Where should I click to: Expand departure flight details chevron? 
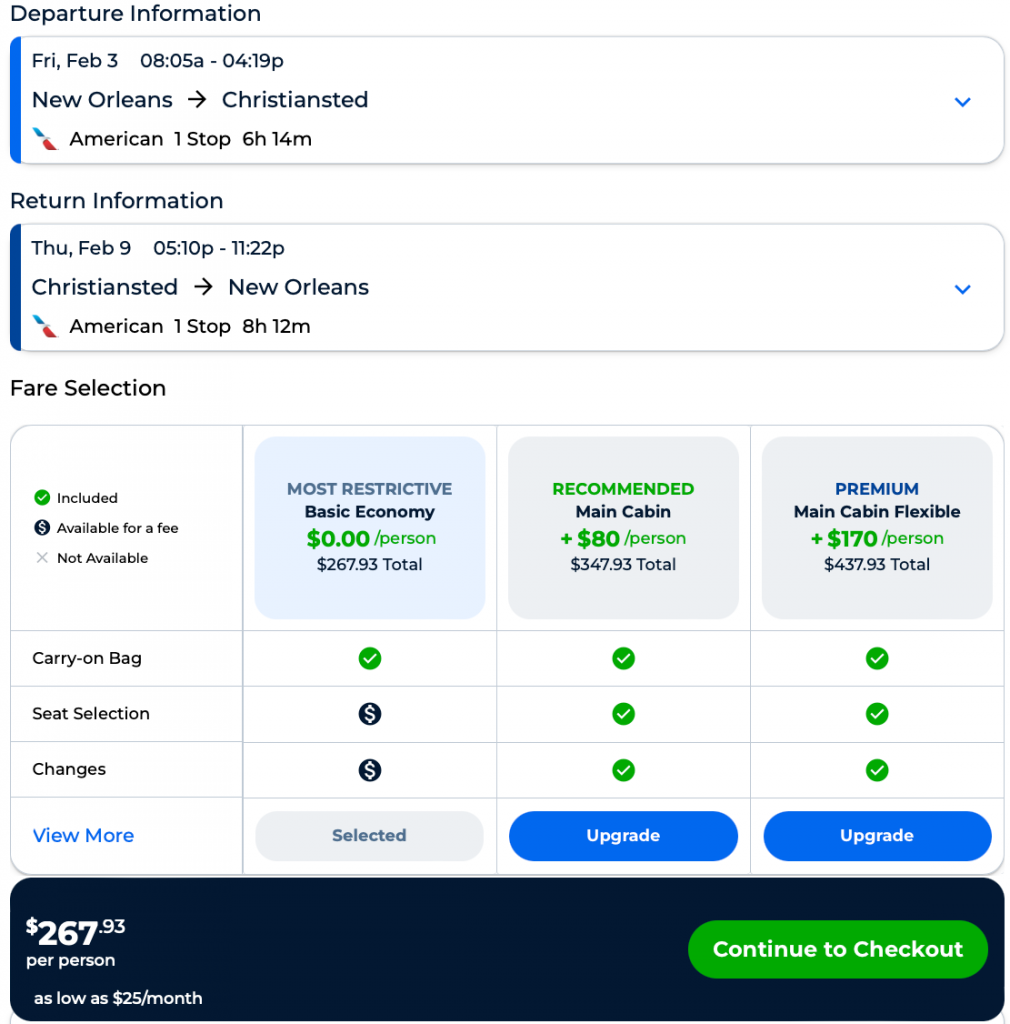coord(962,102)
